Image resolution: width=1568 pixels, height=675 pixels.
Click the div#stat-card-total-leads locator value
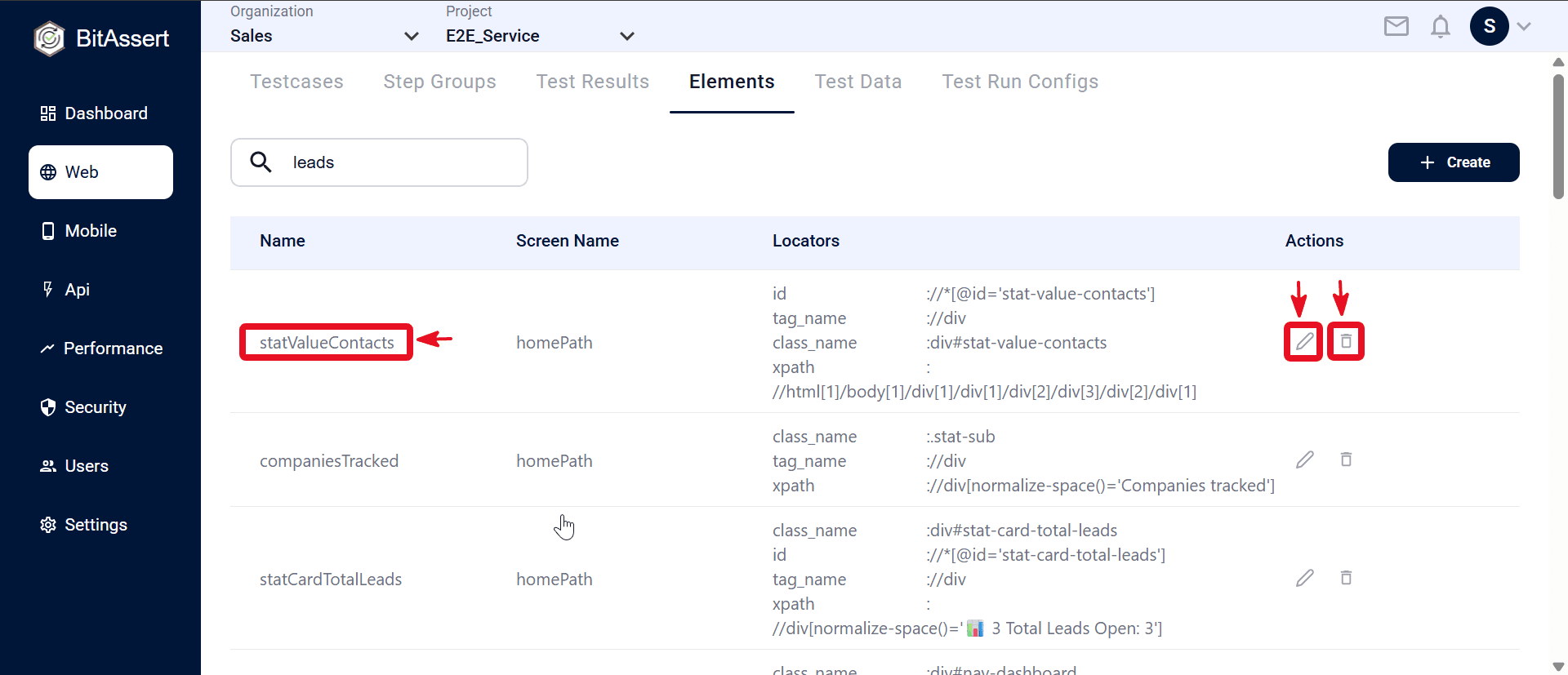[1022, 531]
